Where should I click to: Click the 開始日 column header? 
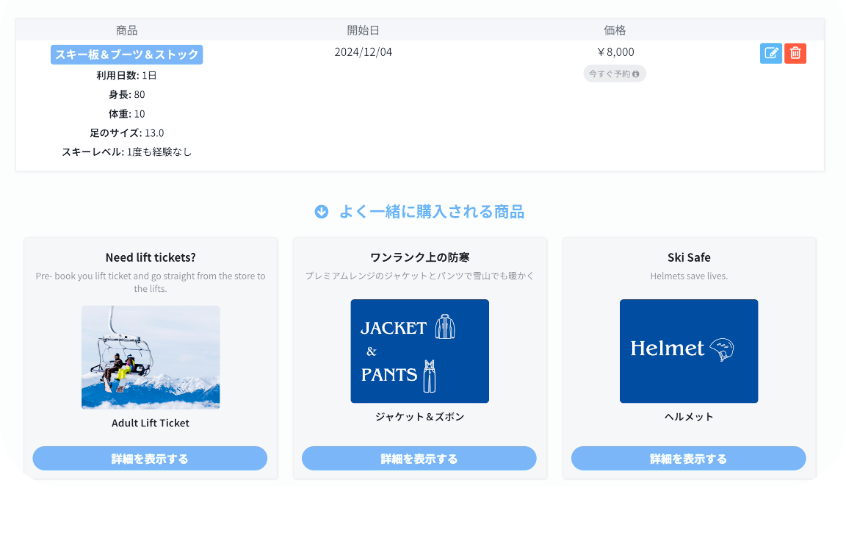[363, 30]
